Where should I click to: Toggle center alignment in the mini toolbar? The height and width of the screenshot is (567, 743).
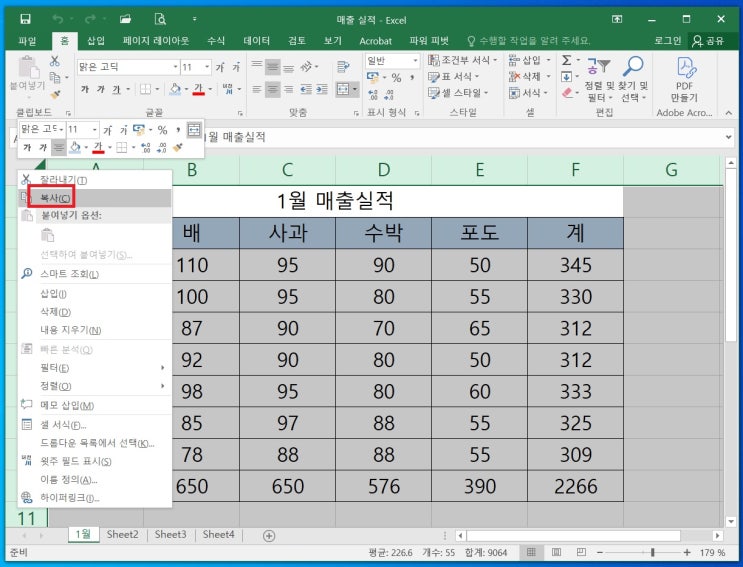pyautogui.click(x=59, y=148)
